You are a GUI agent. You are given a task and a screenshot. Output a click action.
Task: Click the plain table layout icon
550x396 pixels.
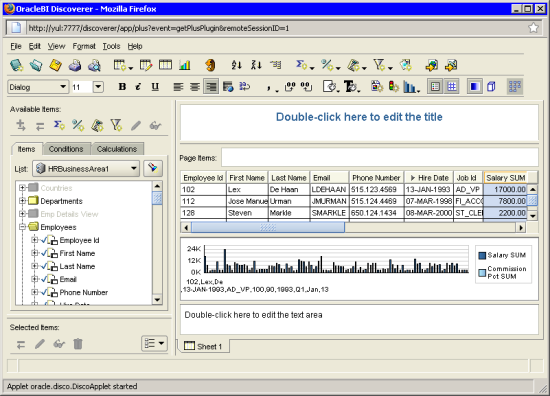(165, 65)
